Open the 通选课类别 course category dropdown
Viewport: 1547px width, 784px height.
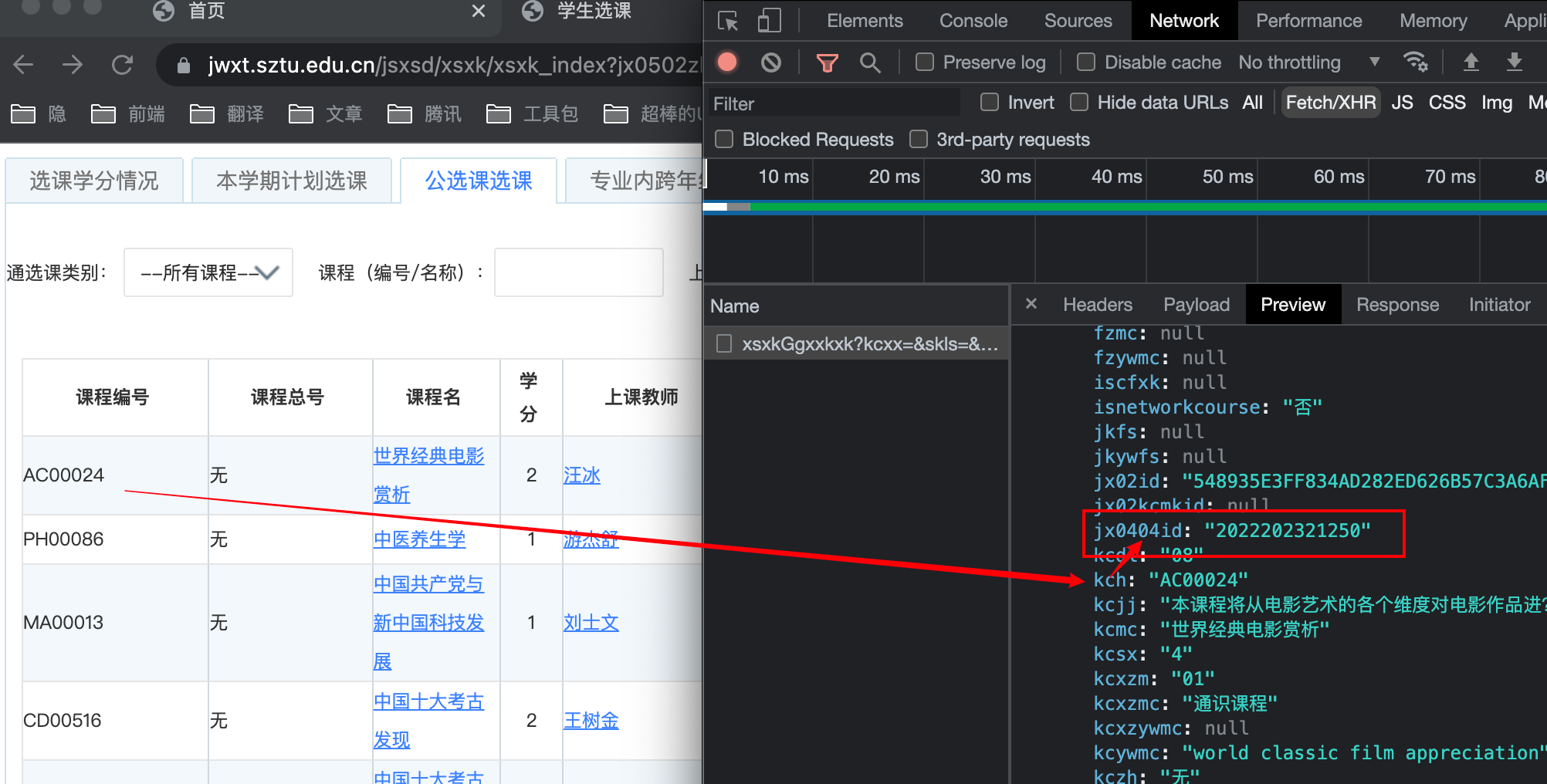[x=208, y=272]
